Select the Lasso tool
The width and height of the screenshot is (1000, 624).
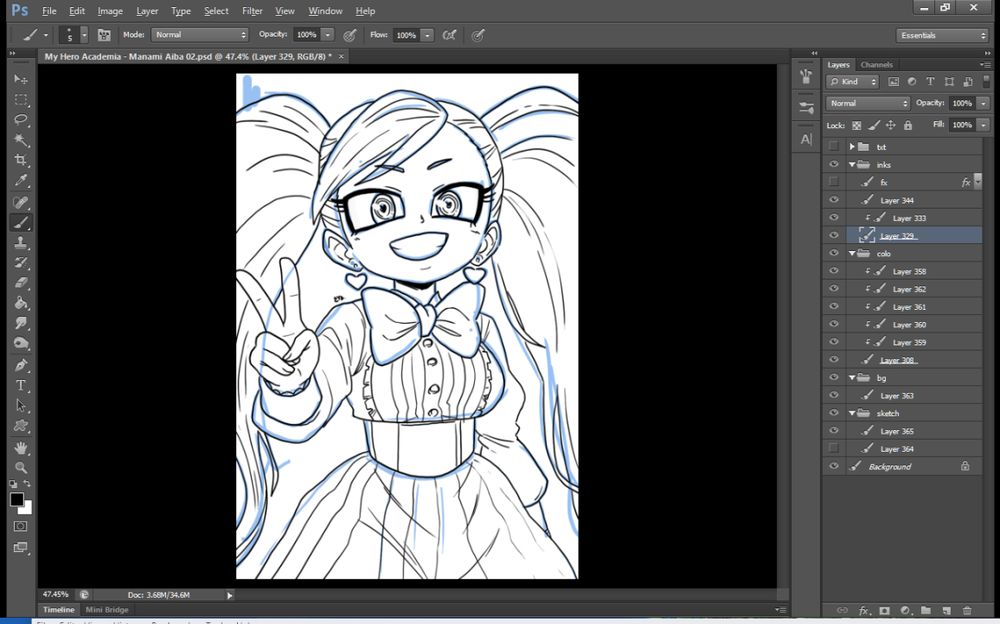[20, 120]
